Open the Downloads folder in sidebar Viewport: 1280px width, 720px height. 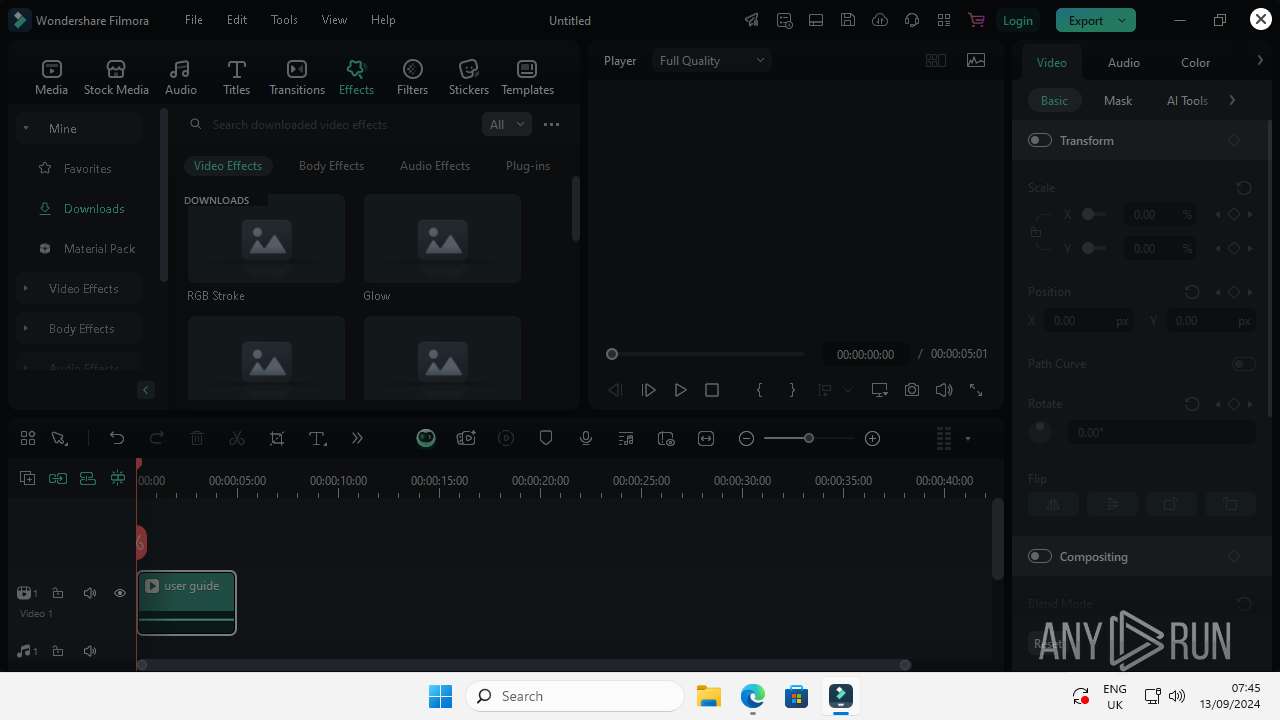(x=94, y=208)
